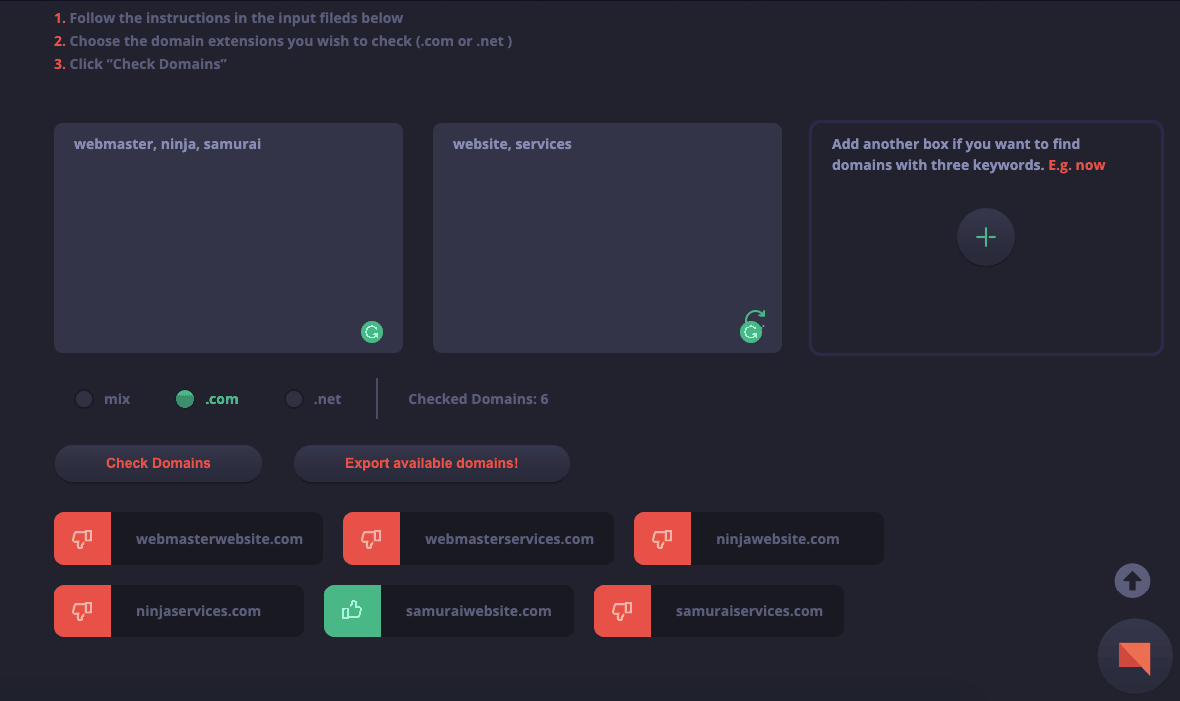Click Grammarly icon in the webmaster keywords box
The image size is (1180, 701).
[372, 332]
